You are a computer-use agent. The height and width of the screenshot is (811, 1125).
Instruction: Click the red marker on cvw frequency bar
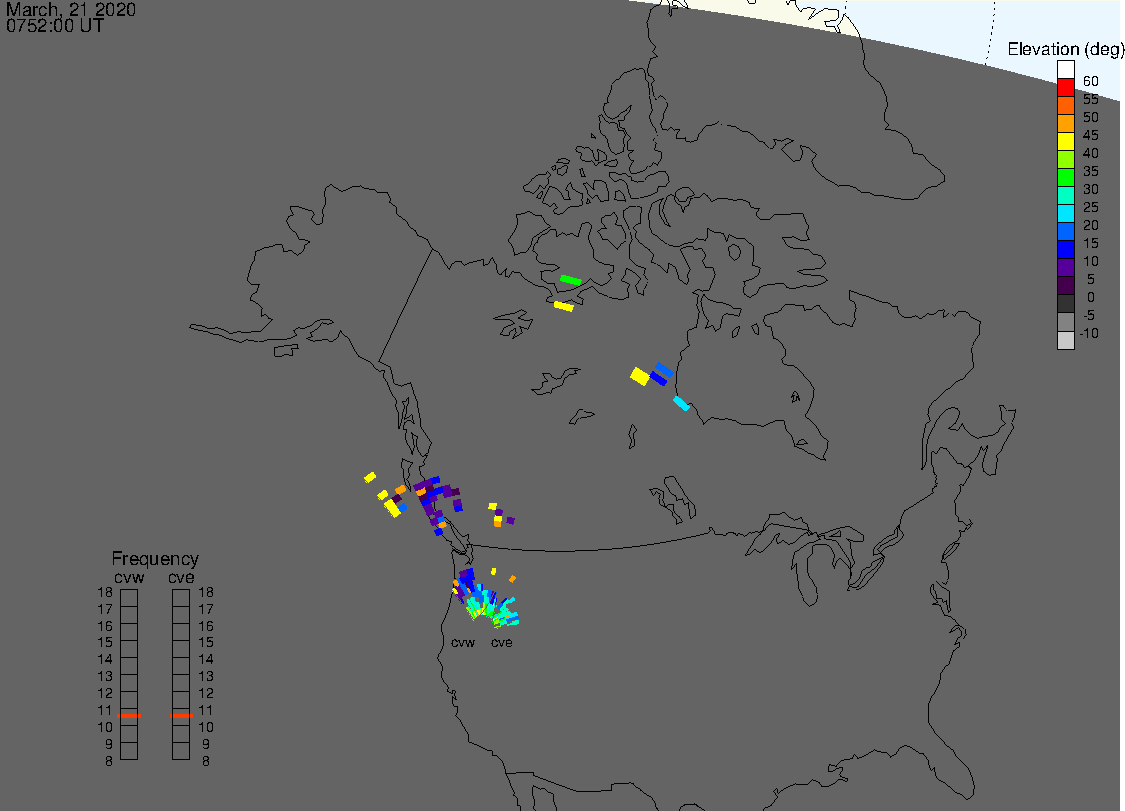point(129,716)
